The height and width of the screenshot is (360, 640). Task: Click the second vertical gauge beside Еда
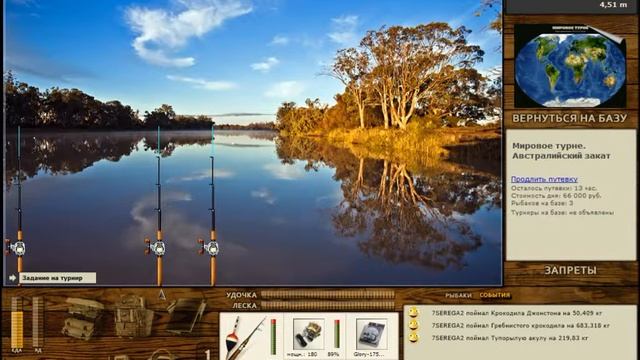(38, 322)
